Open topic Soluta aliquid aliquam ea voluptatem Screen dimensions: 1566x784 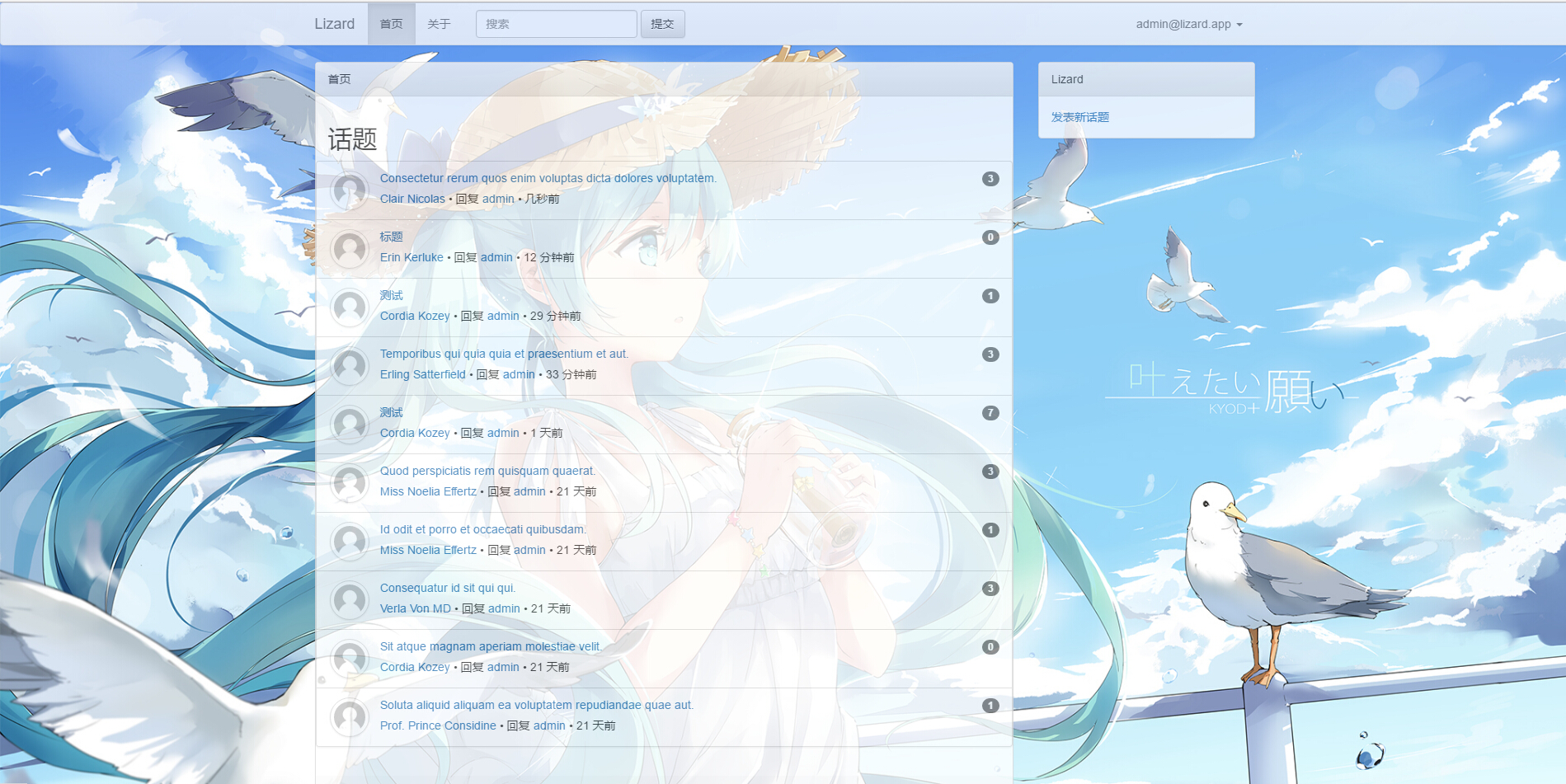[537, 705]
